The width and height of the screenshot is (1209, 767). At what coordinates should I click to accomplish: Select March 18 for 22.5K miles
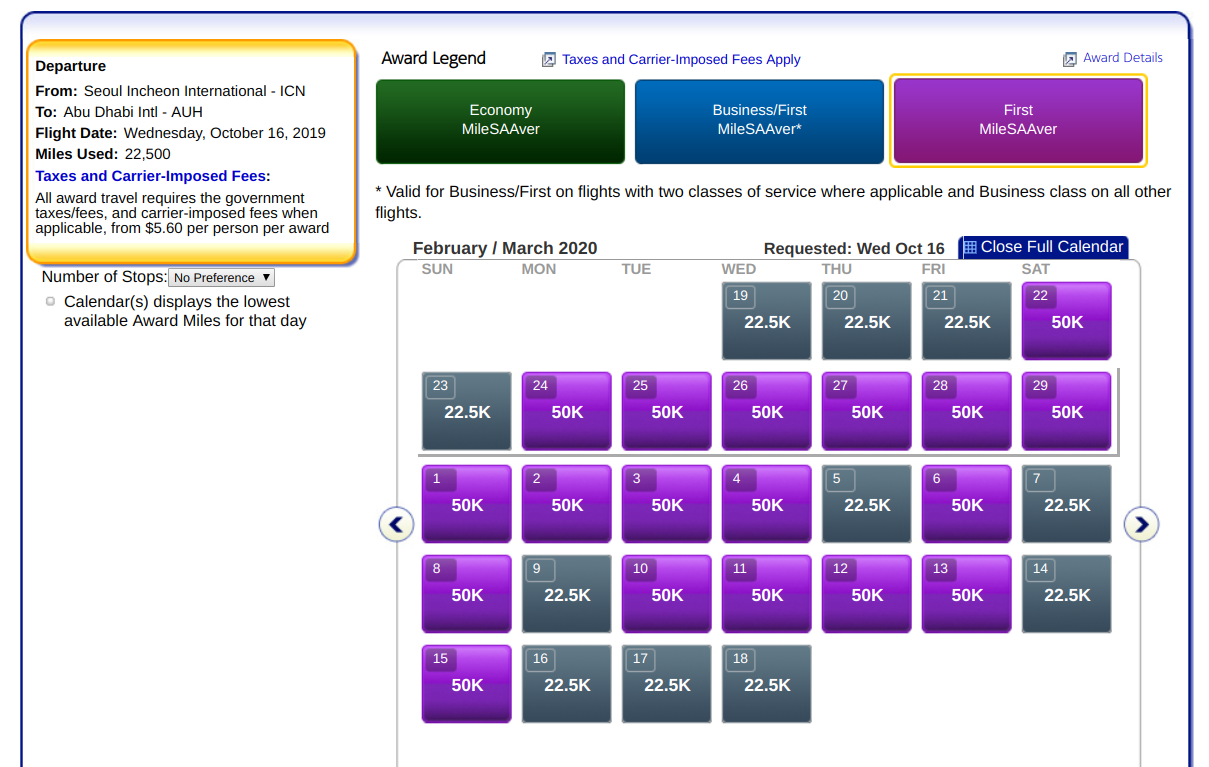click(x=766, y=685)
